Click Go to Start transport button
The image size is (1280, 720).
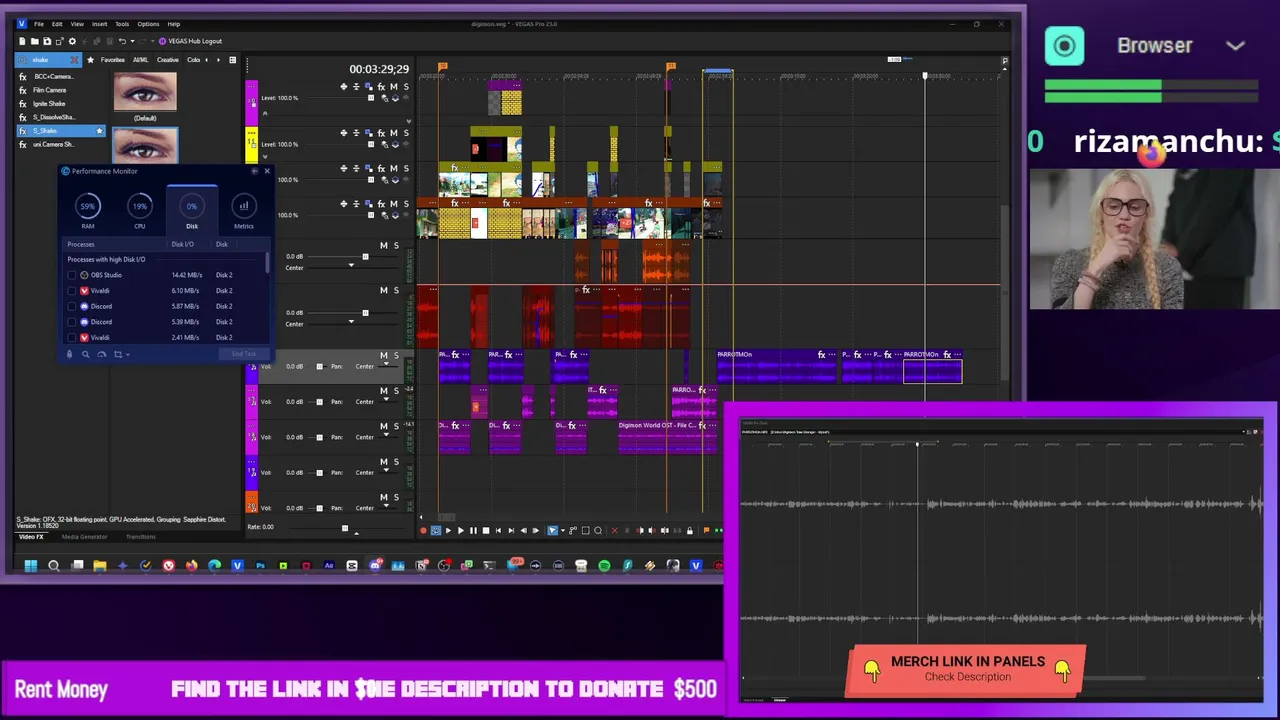click(x=498, y=531)
